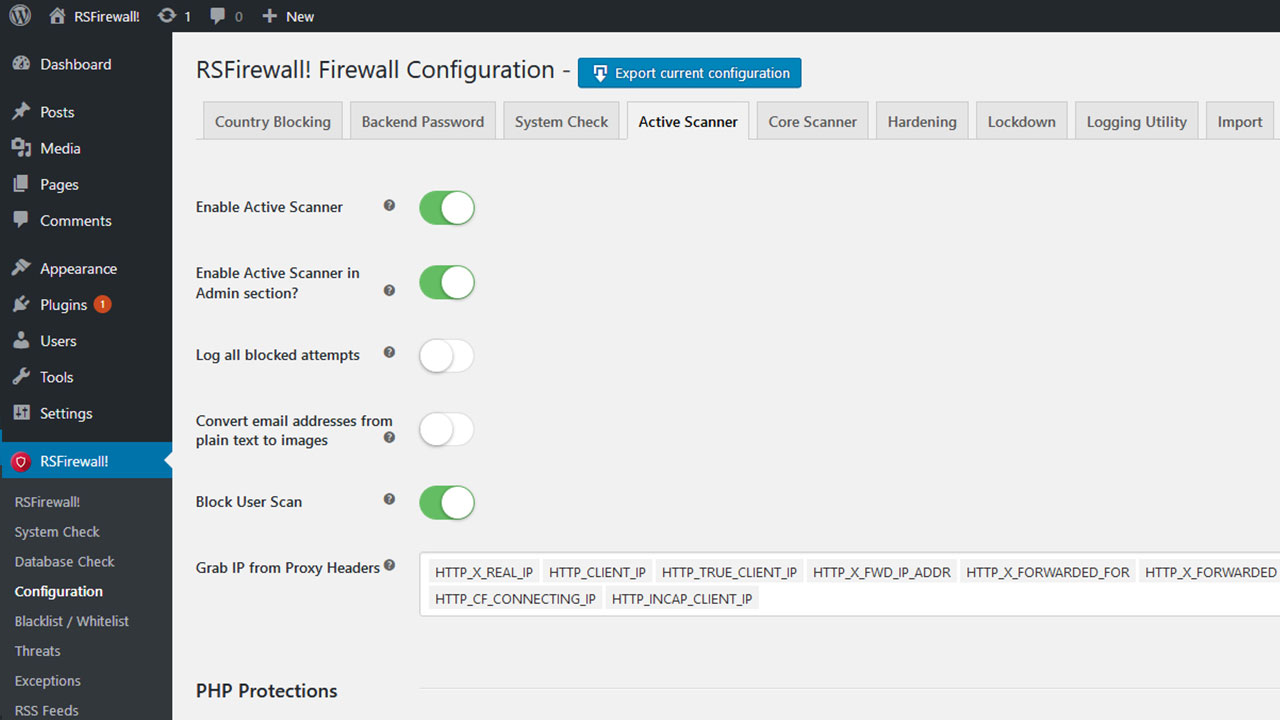Click help icon next to Enable Active Scanner
The width and height of the screenshot is (1280, 720).
pyautogui.click(x=389, y=205)
